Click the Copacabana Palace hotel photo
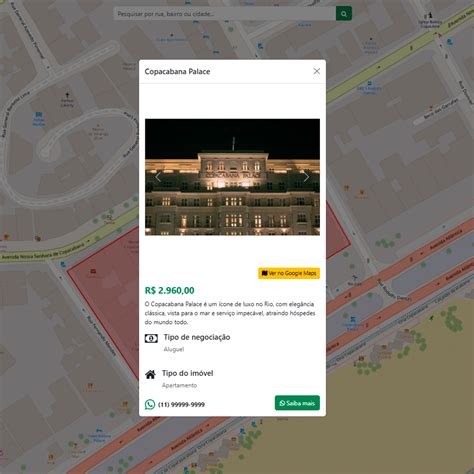474x474 pixels. click(x=232, y=177)
